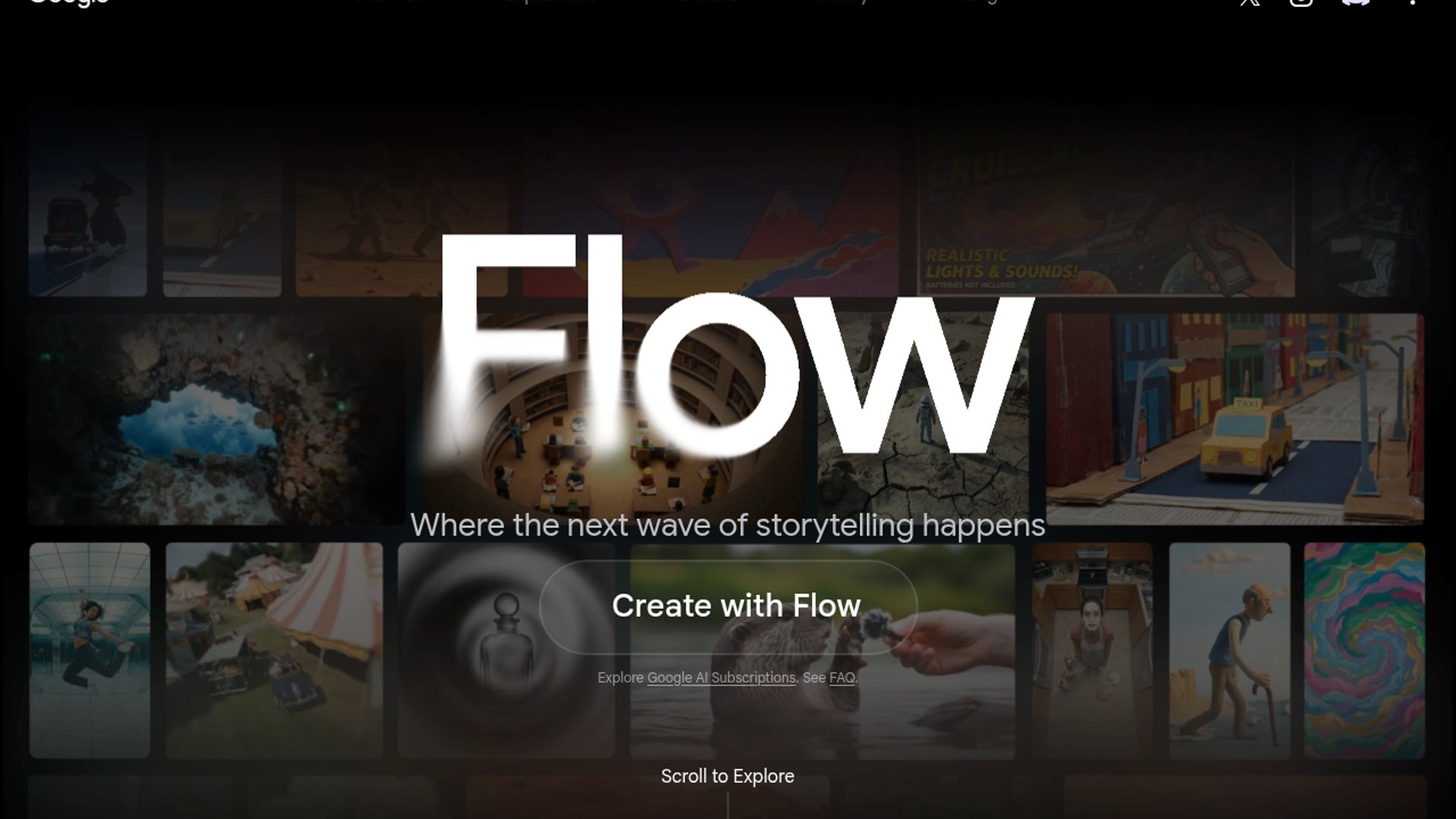Open the yellow taxi street thumbnail
Image resolution: width=1456 pixels, height=819 pixels.
(x=1235, y=419)
